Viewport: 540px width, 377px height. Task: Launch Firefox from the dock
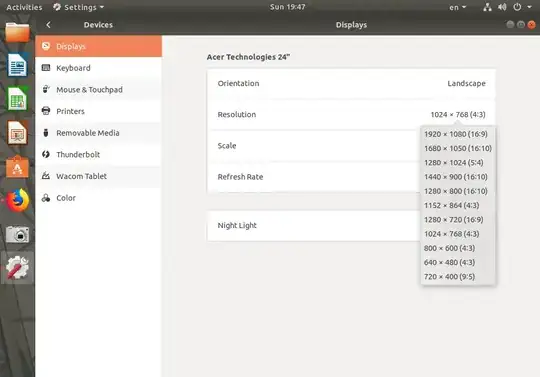click(17, 200)
